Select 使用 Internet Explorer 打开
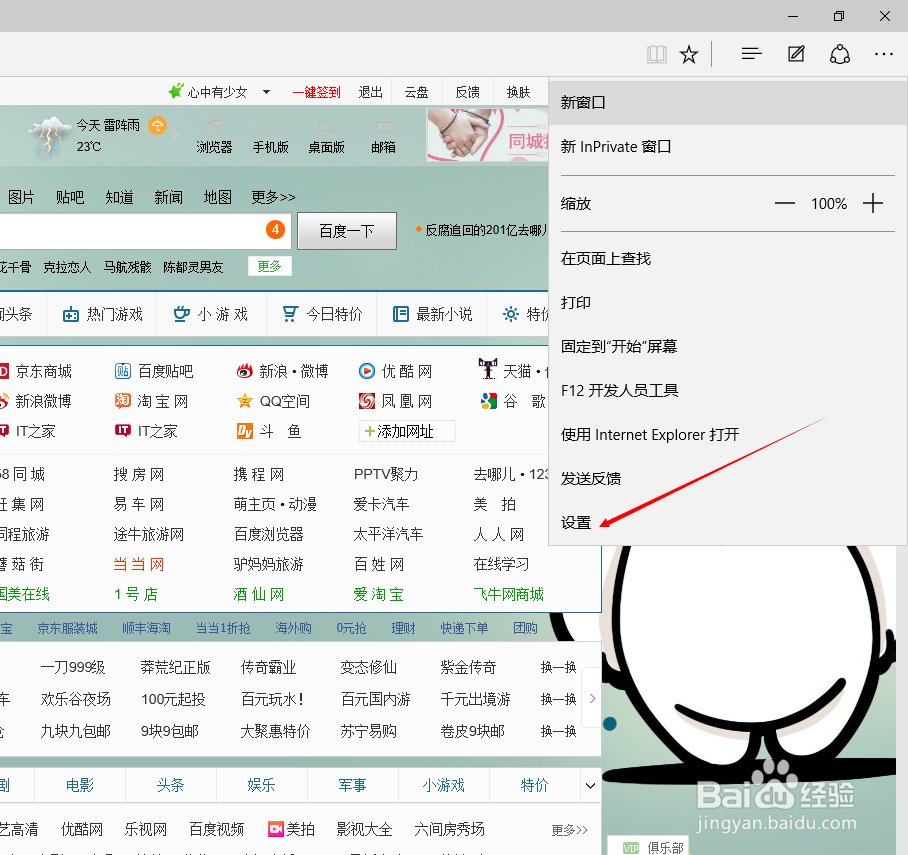This screenshot has height=855, width=908. point(727,434)
